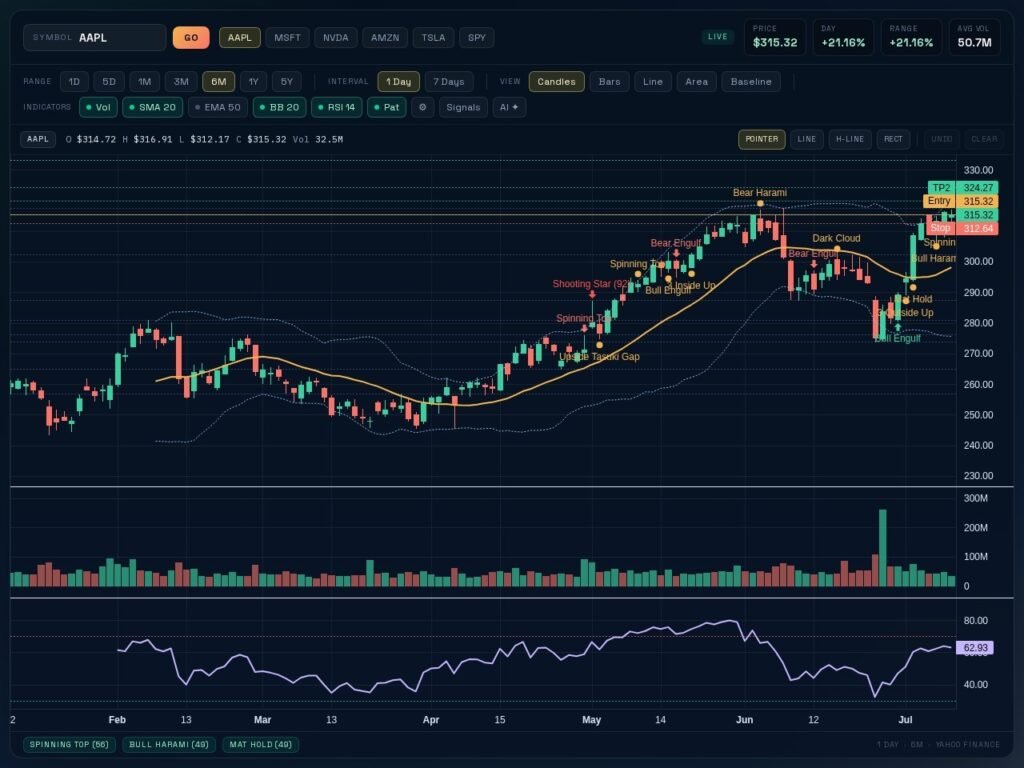Switch chart view to Line
This screenshot has height=768, width=1024.
[653, 82]
